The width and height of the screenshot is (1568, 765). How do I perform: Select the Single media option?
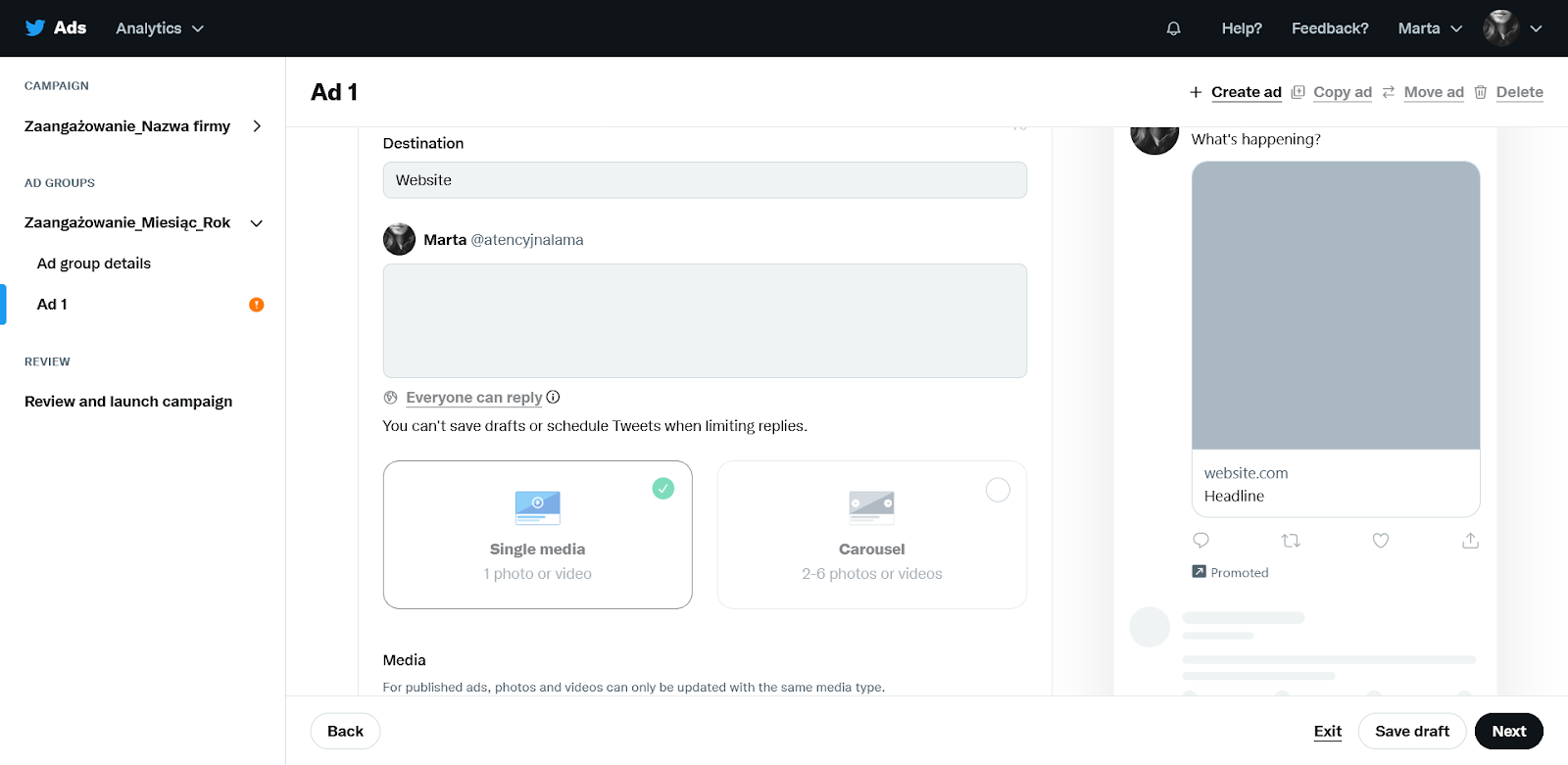(x=538, y=535)
